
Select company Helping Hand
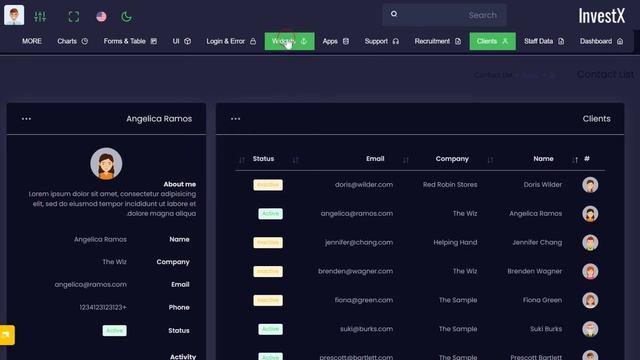click(455, 242)
